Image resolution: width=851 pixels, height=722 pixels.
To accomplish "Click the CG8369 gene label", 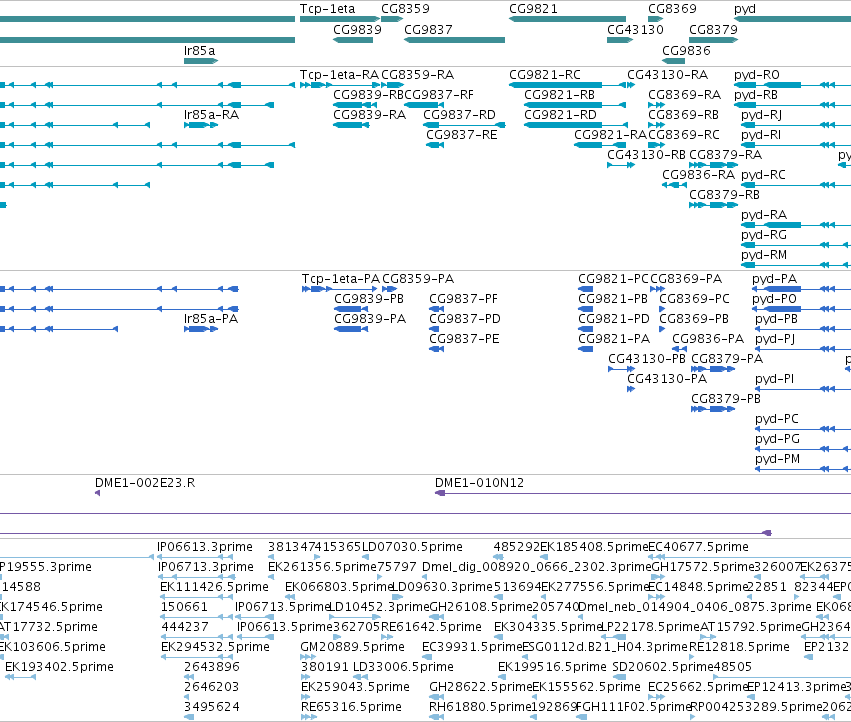I will coord(672,9).
